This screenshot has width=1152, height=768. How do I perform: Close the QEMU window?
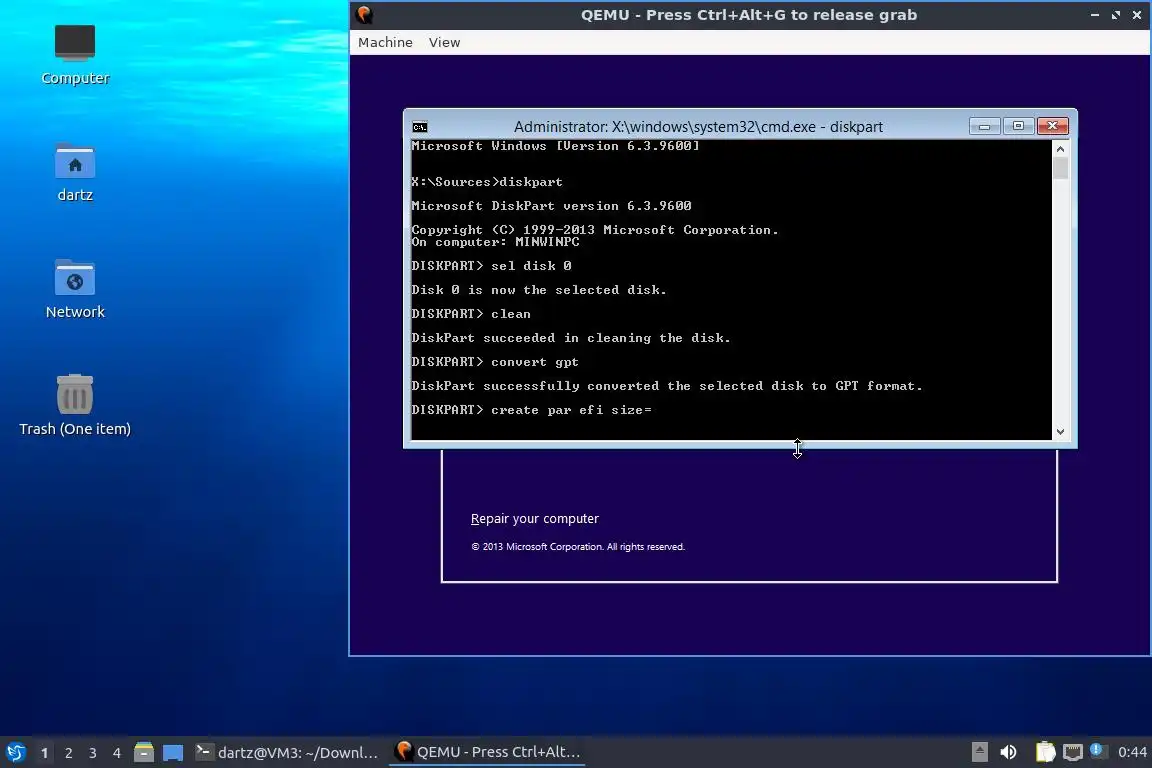pos(1137,15)
